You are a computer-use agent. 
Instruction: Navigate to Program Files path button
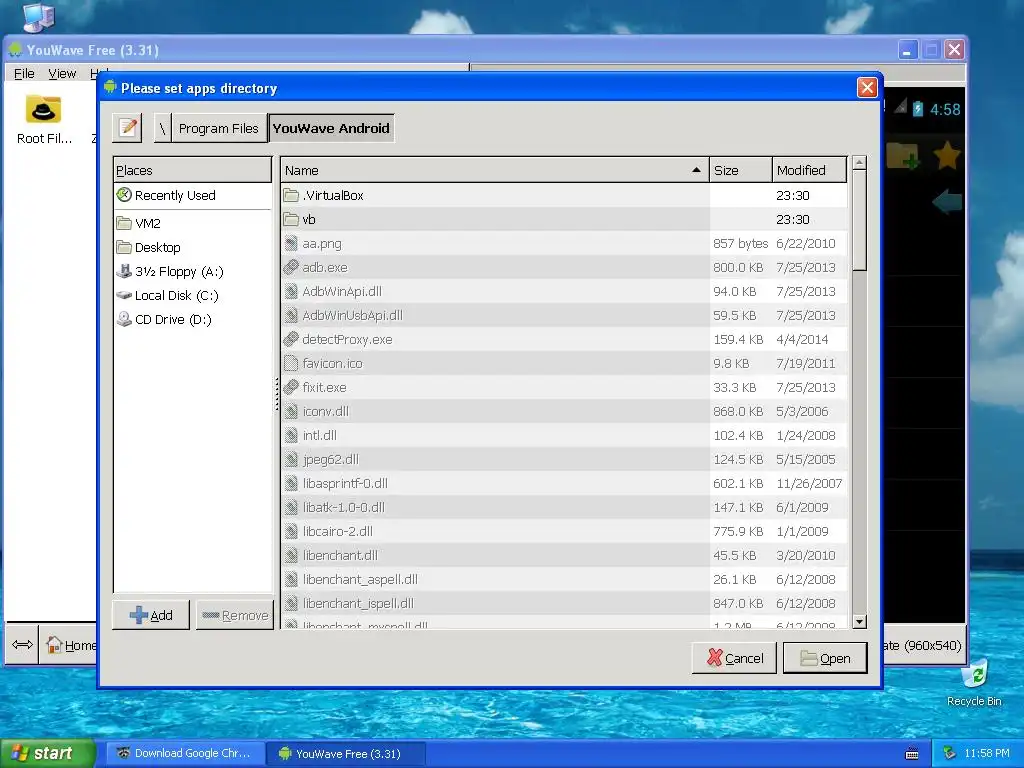coord(219,128)
